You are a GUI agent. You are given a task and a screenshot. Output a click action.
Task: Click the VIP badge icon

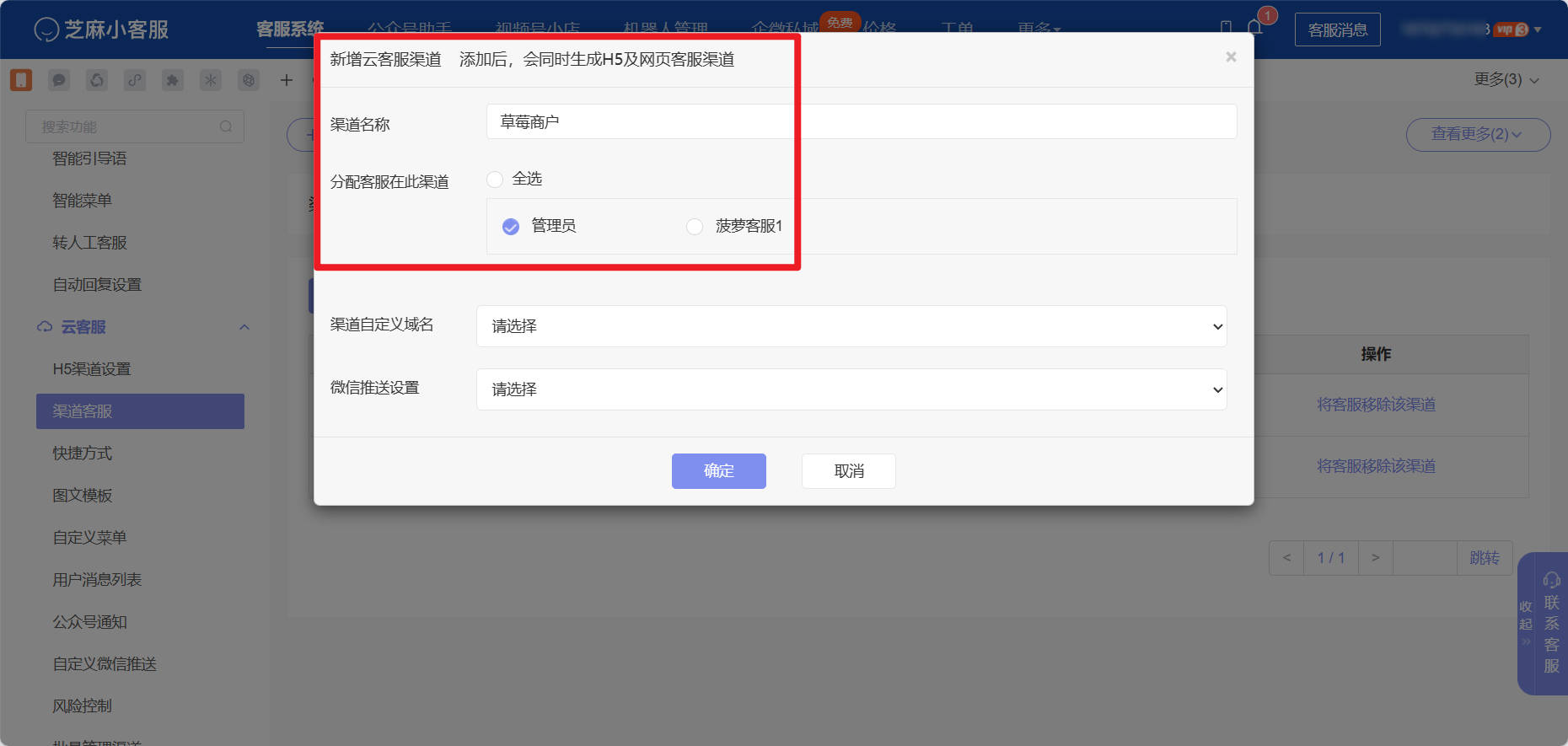tap(1512, 30)
